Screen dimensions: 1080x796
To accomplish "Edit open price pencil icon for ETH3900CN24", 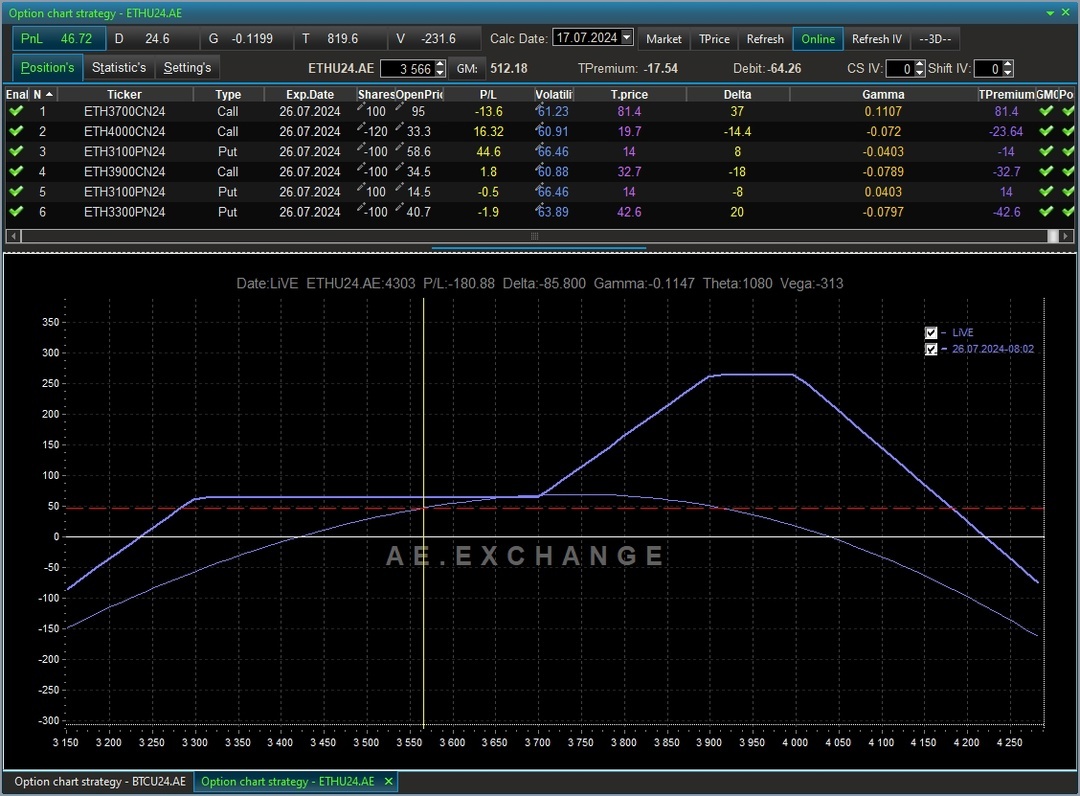I will coord(399,168).
